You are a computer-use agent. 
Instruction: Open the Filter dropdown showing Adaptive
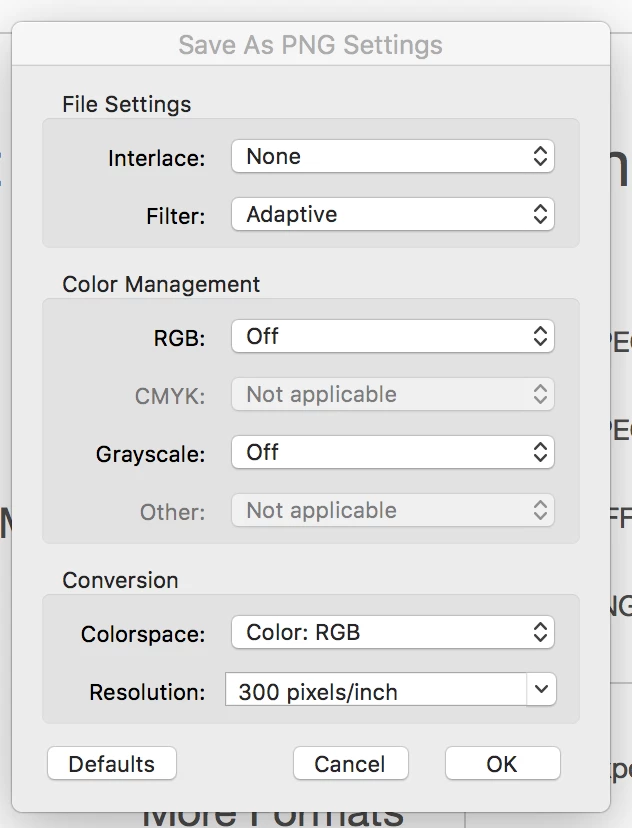[392, 215]
